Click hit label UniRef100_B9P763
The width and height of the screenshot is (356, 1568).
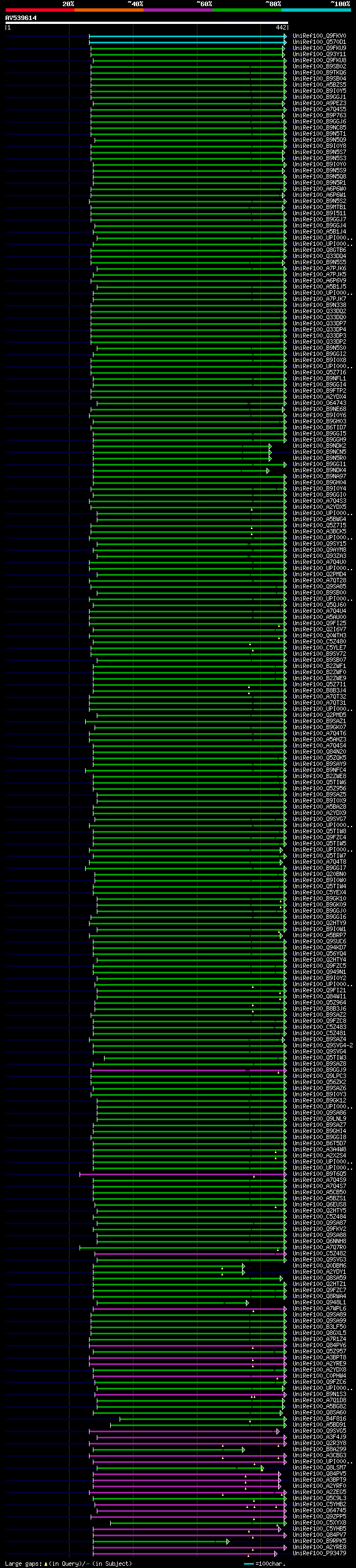(319, 115)
